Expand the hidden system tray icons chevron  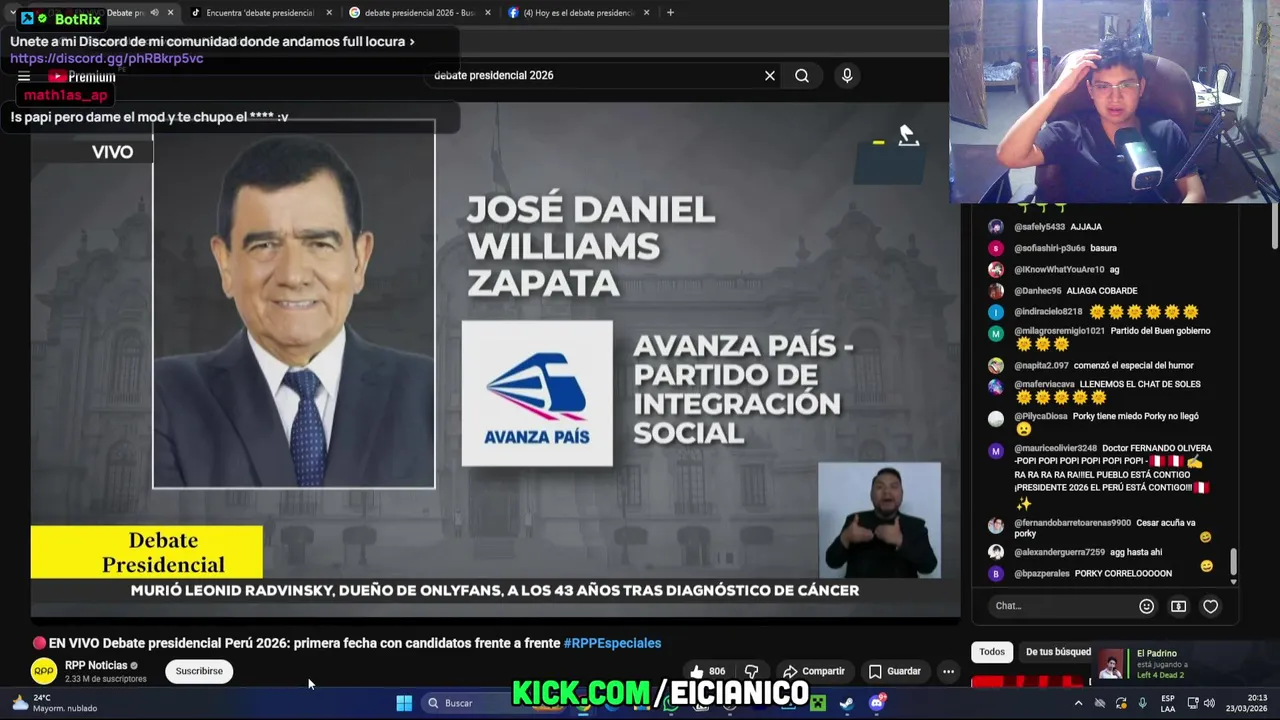(1078, 703)
